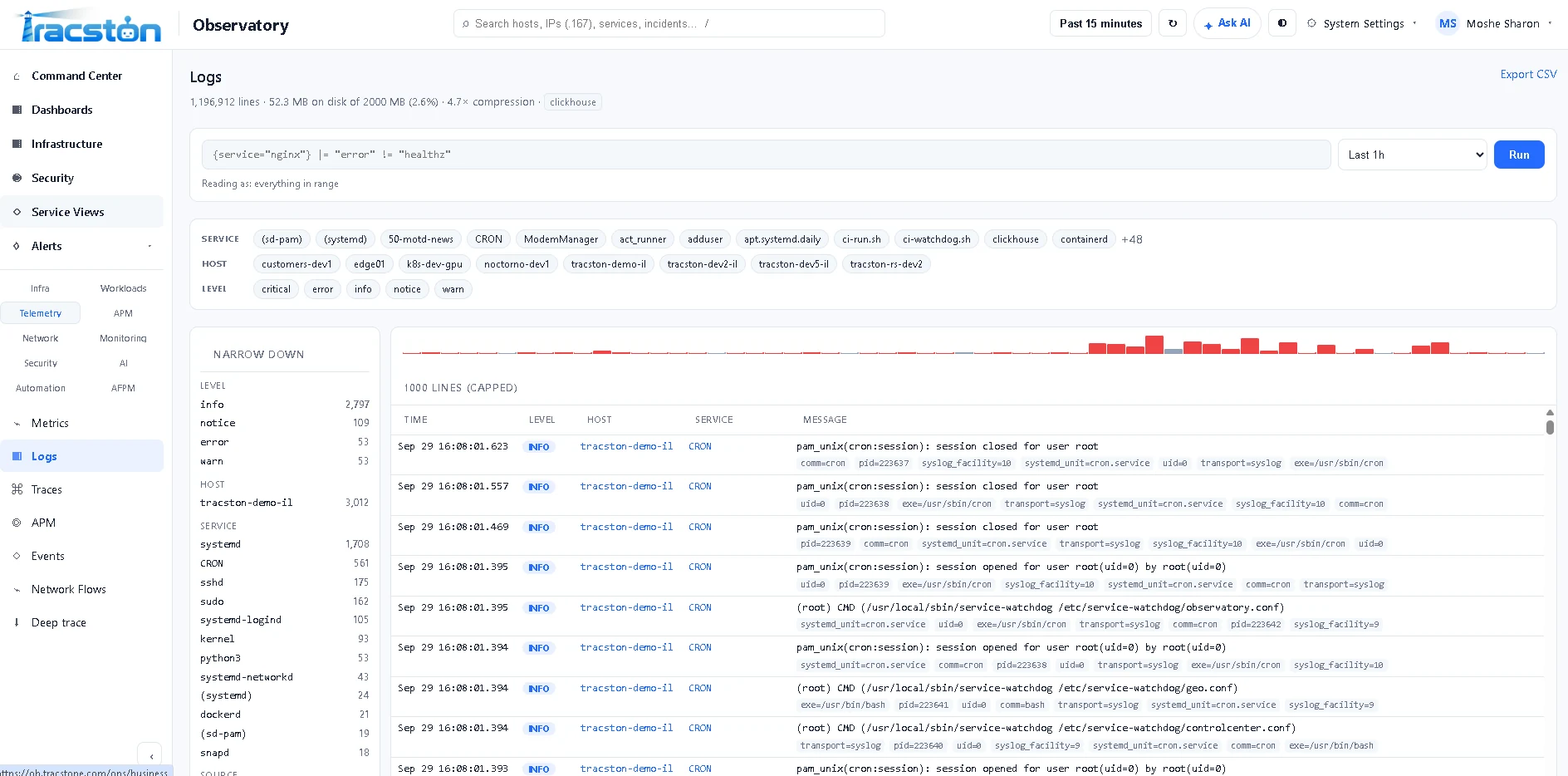Run the log query

1519,155
